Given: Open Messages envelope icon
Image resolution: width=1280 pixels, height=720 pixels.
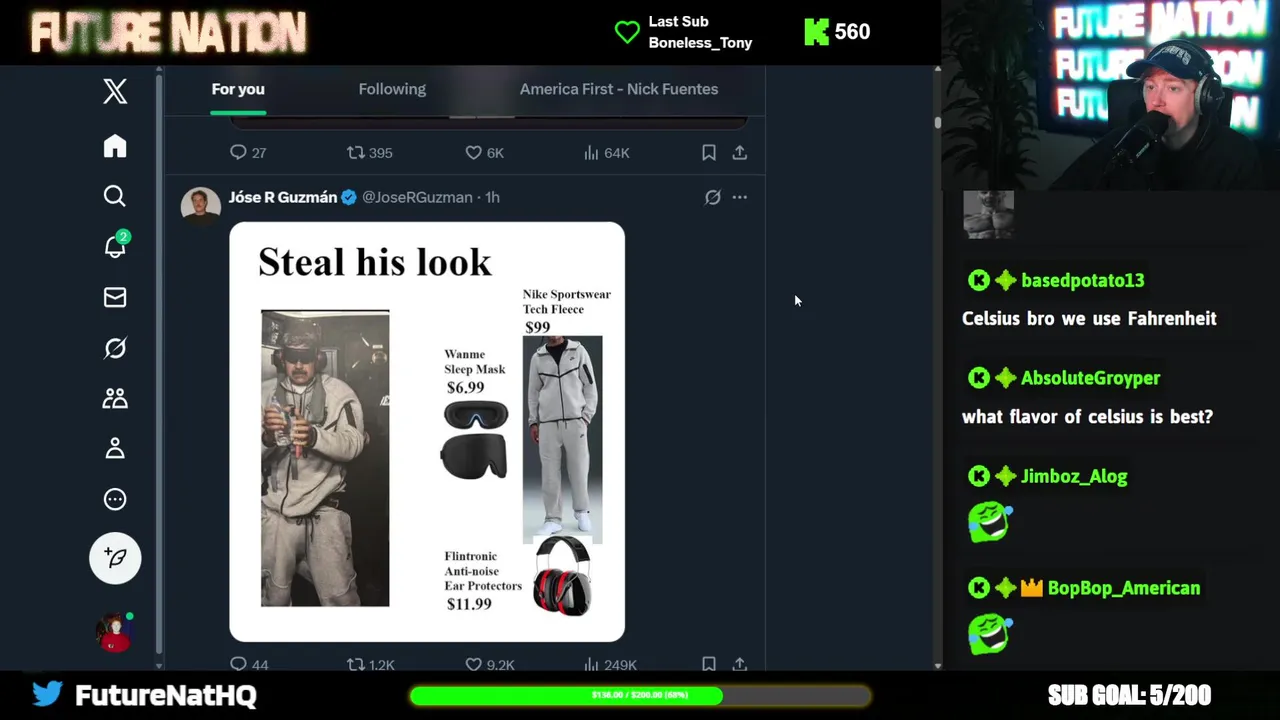Looking at the screenshot, I should coord(115,297).
